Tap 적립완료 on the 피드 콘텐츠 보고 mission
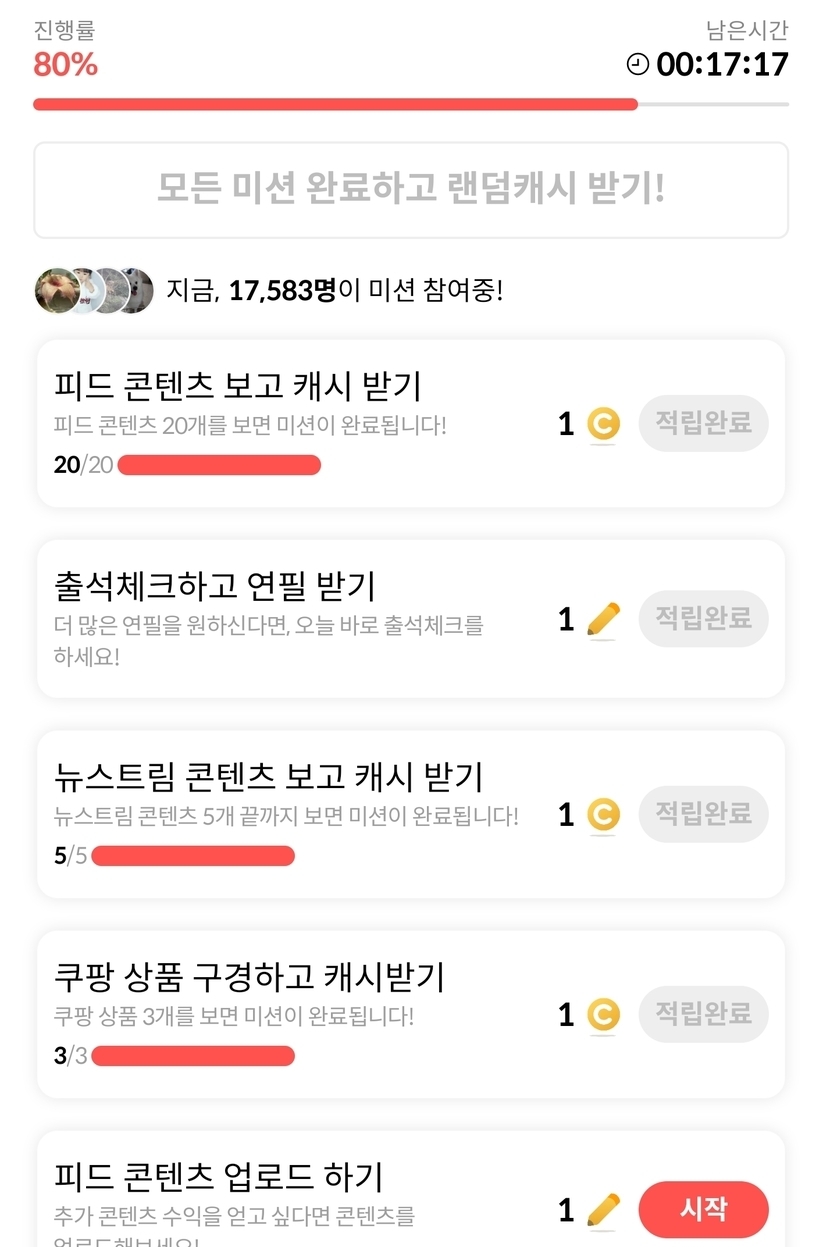 tap(703, 423)
